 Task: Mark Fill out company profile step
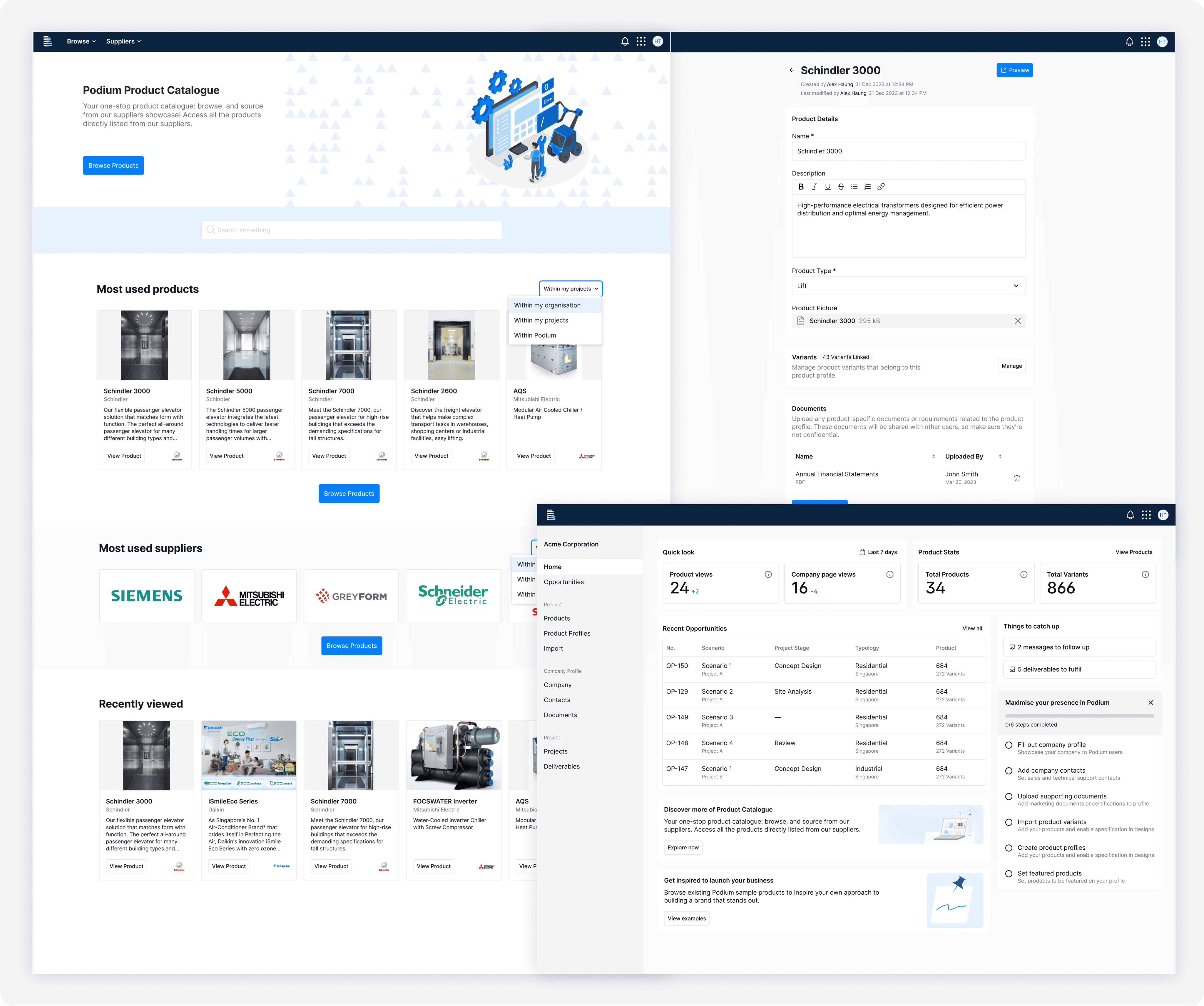point(1009,745)
